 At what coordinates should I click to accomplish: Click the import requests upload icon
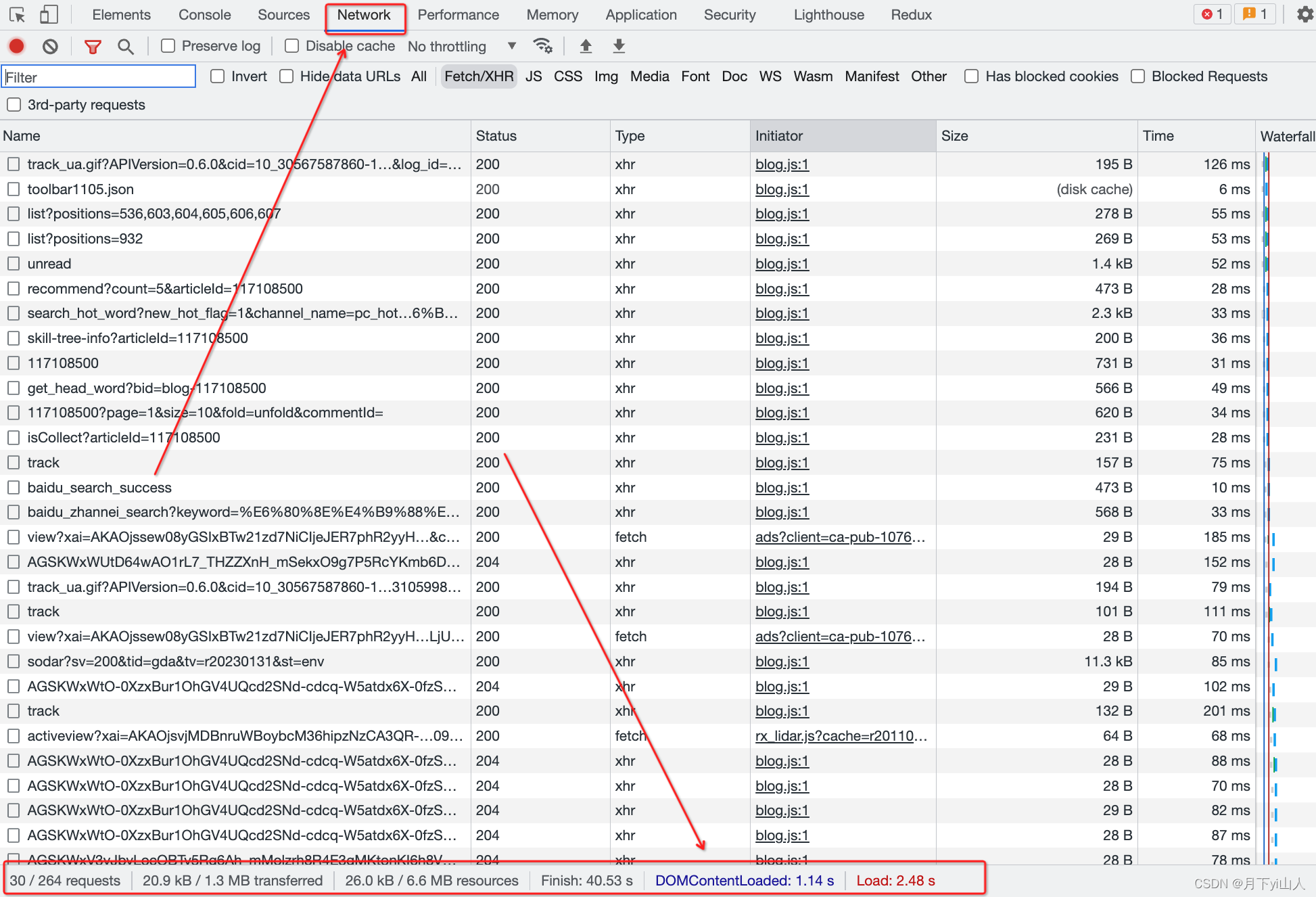586,46
